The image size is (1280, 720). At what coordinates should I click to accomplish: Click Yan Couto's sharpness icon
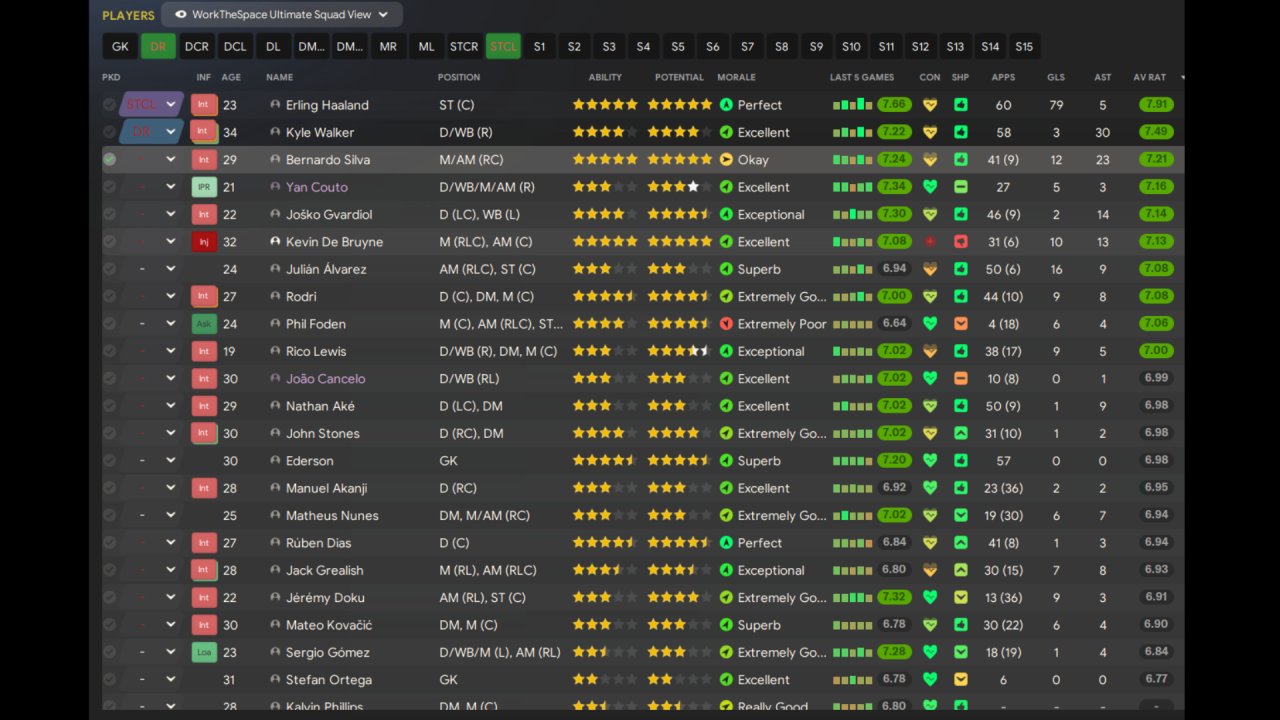[x=961, y=187]
